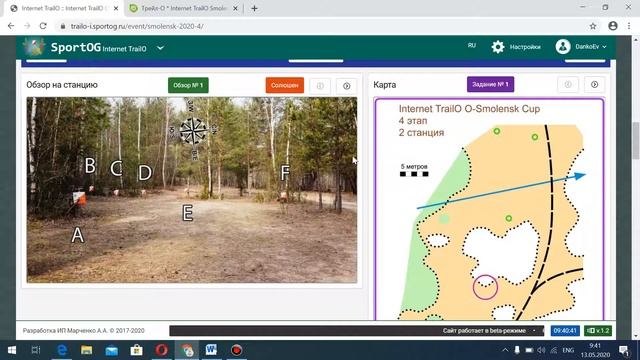Close the Трейл-О browser tab
The height and width of the screenshot is (360, 640).
[x=235, y=8]
